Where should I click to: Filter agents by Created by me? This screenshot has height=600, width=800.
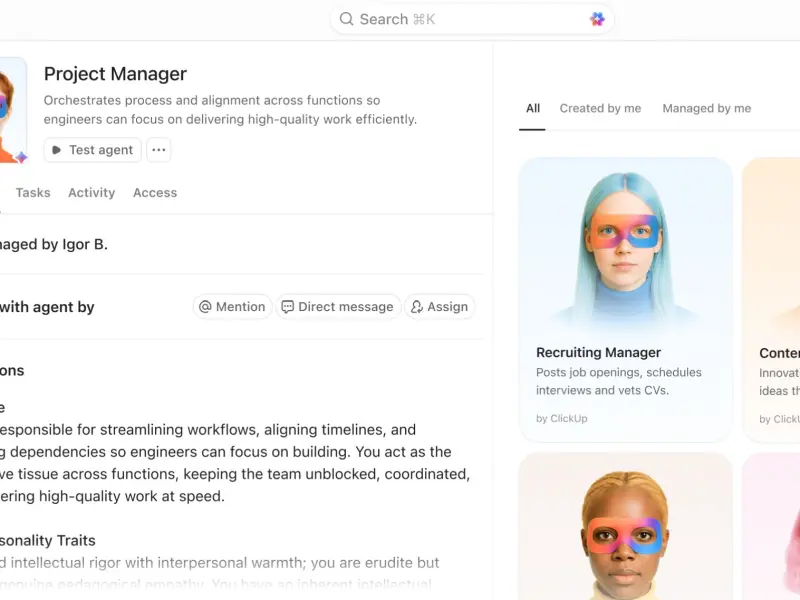(x=601, y=108)
